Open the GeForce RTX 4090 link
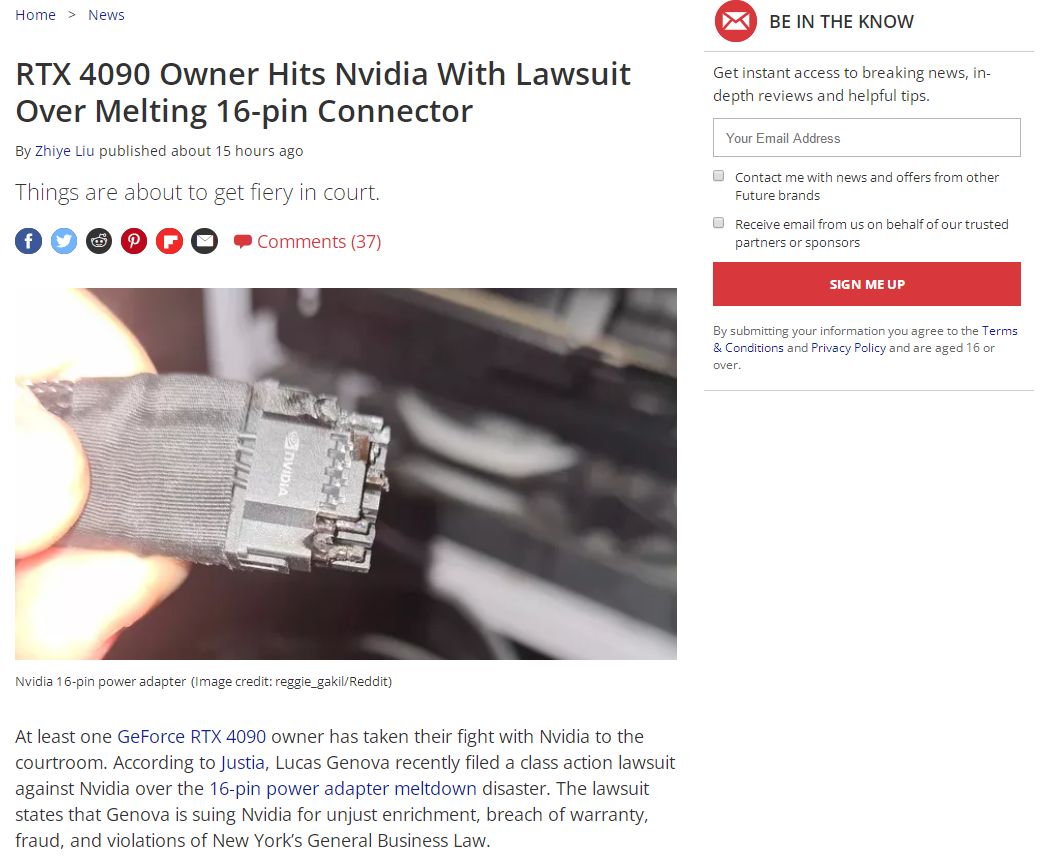Viewport: 1040px width, 856px height. (192, 737)
